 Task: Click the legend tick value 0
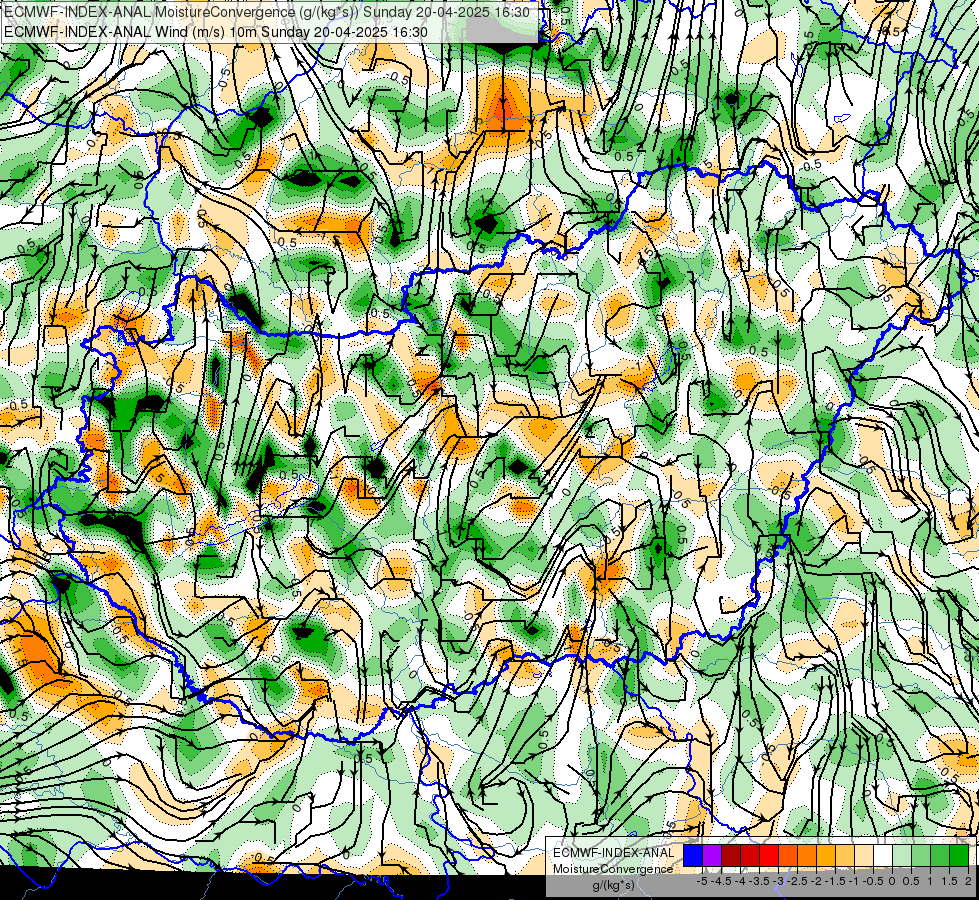pyautogui.click(x=892, y=881)
